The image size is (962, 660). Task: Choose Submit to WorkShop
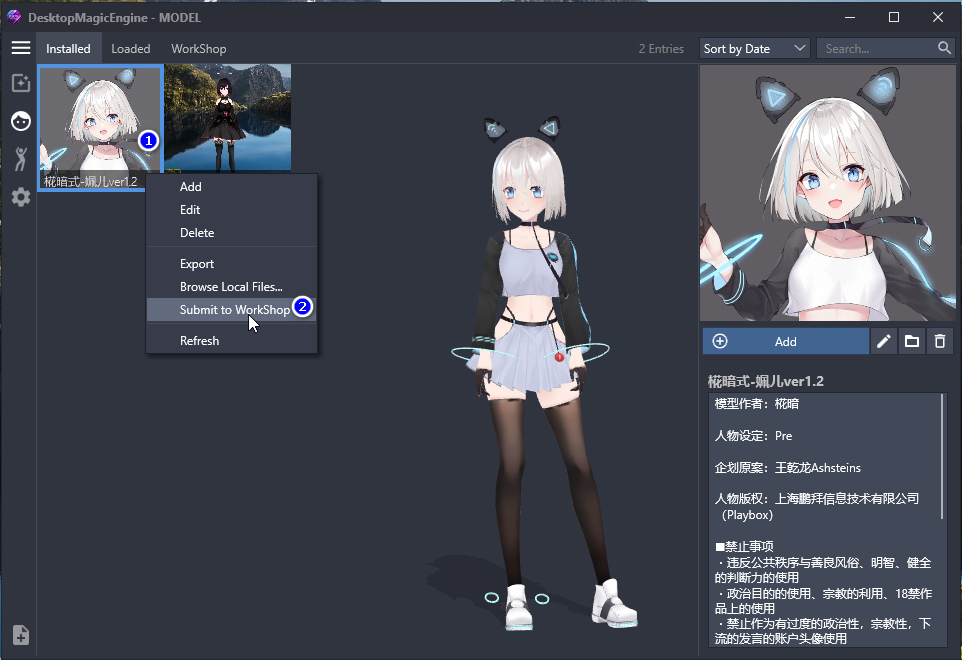point(231,310)
